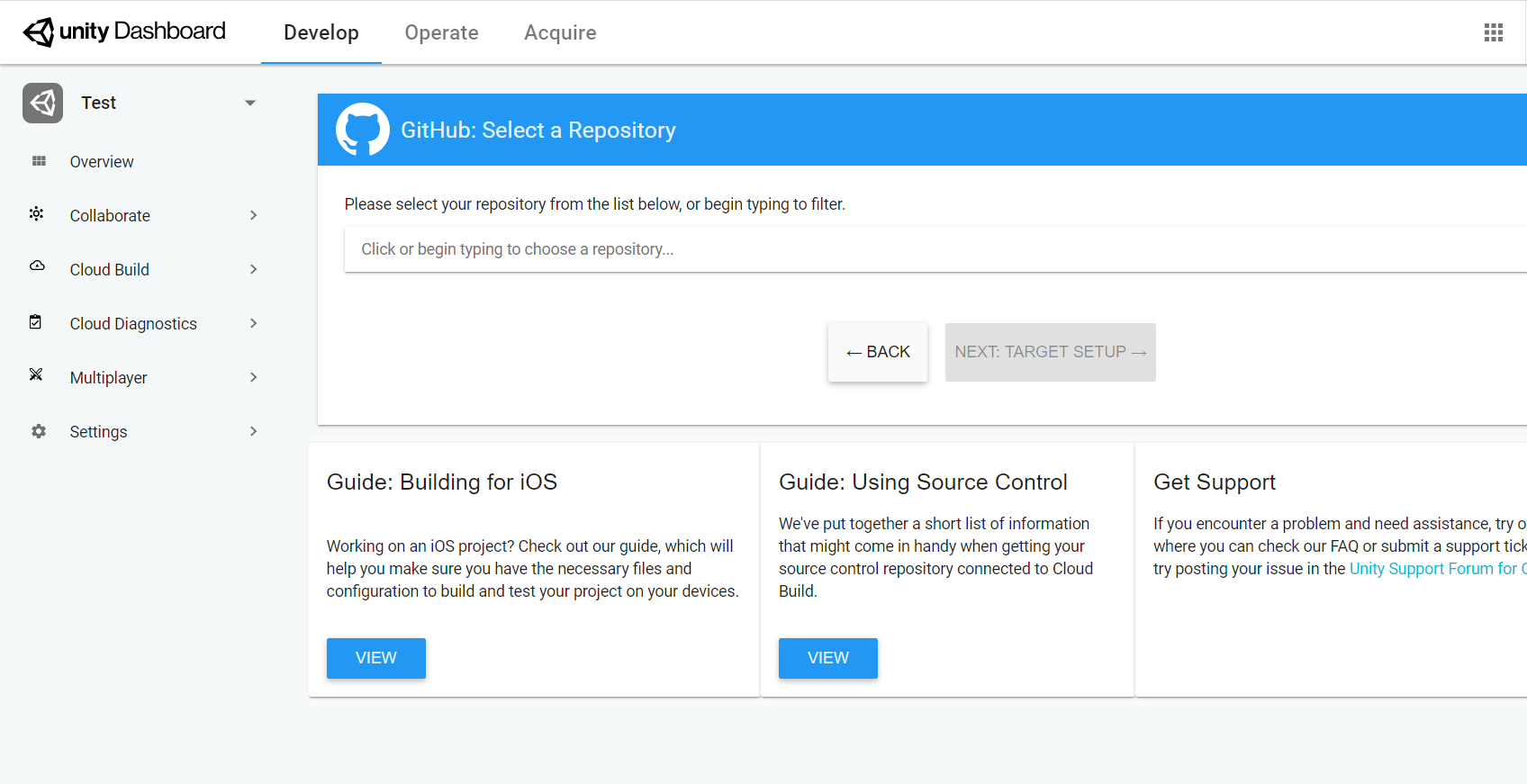Click the Overview grid icon
This screenshot has height=784, width=1527.
pyautogui.click(x=39, y=161)
